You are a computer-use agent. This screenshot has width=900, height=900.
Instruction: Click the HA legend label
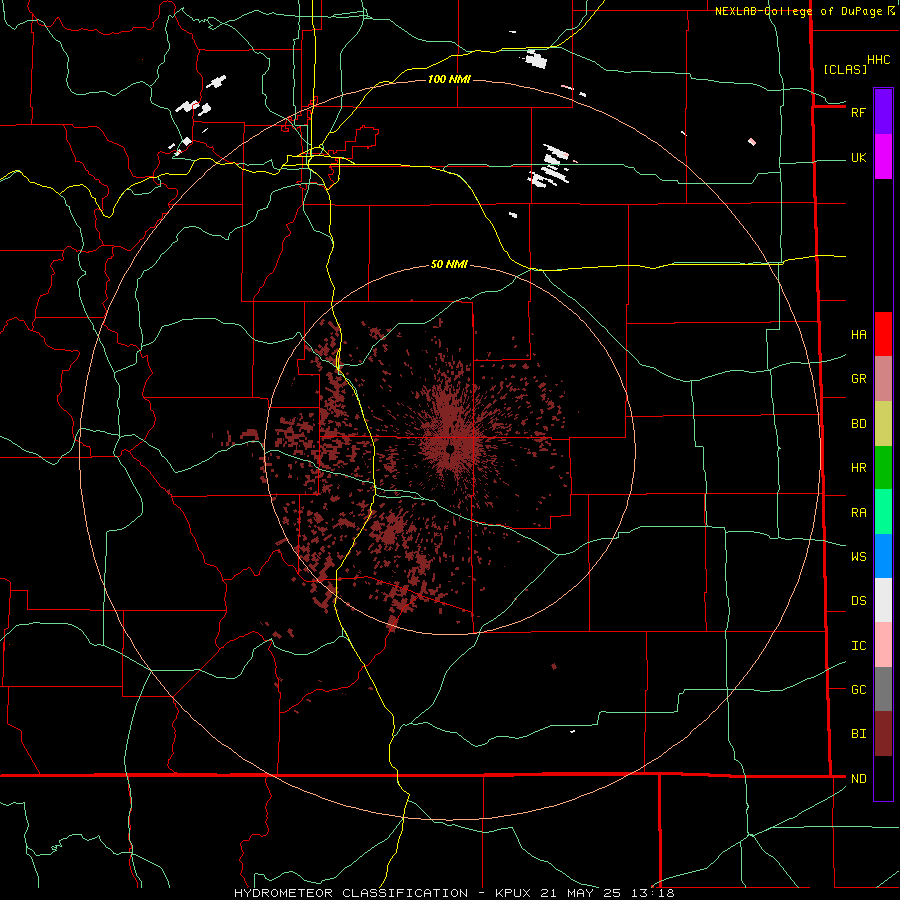coord(858,335)
